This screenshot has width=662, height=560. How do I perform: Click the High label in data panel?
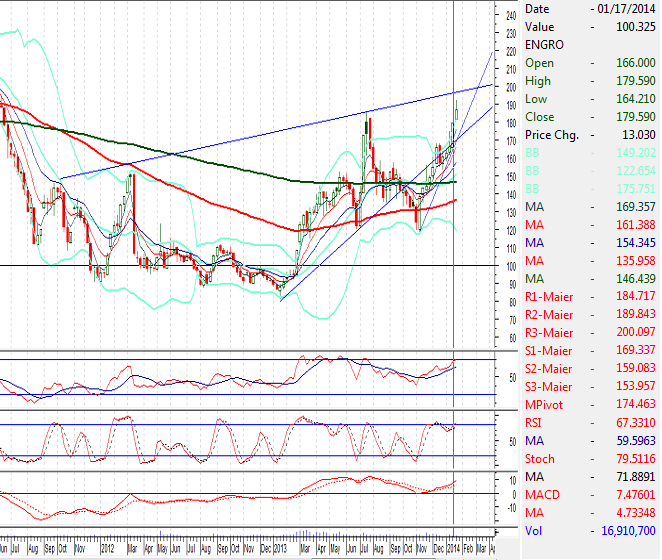pos(538,81)
